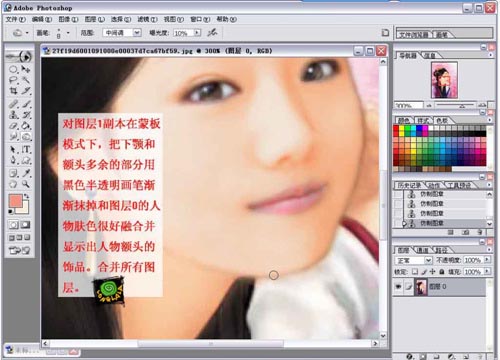Image resolution: width=500 pixels, height=360 pixels.
Task: Open the exposure 10% slider arrow
Action: pos(197,33)
